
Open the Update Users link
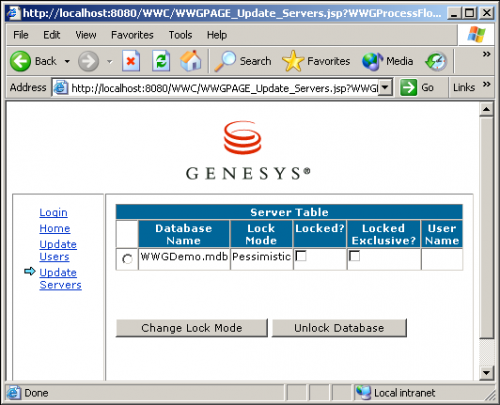point(58,250)
